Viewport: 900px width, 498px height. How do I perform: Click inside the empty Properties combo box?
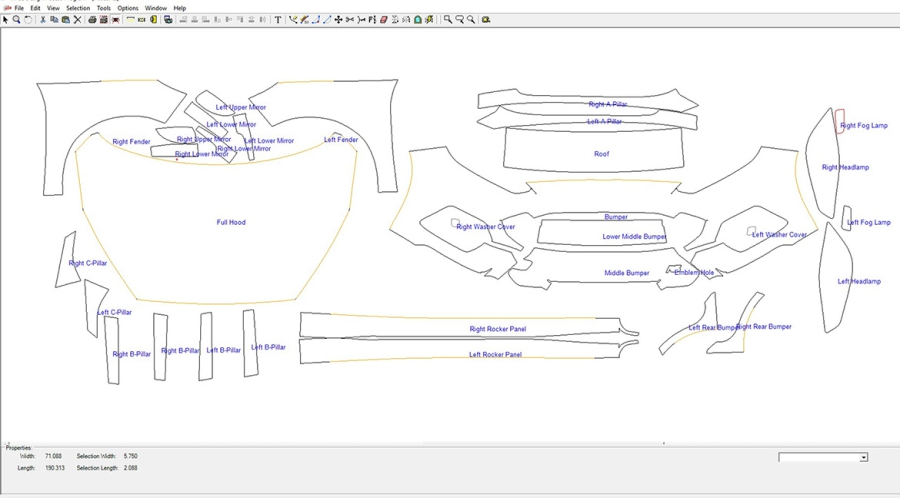[x=819, y=457]
